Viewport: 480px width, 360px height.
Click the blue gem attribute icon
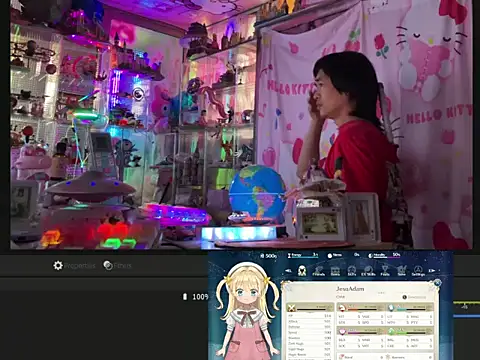pyautogui.click(x=391, y=308)
